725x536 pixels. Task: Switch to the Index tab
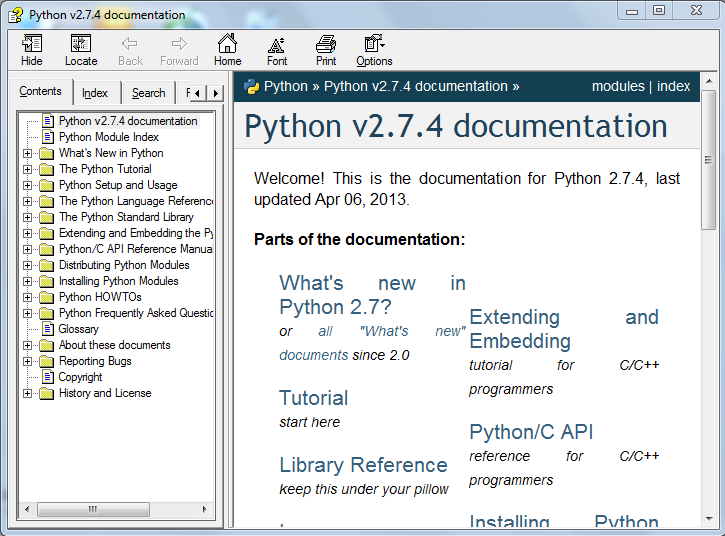pos(95,93)
